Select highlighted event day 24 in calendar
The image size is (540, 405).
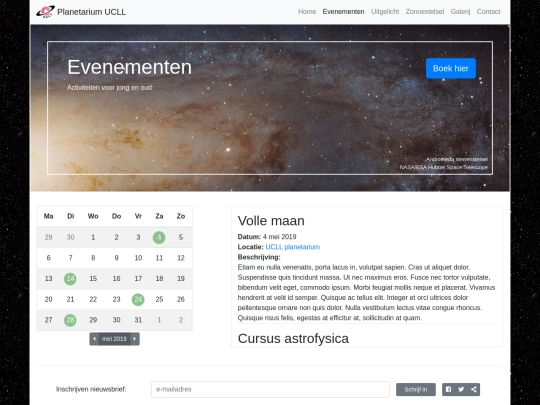click(x=138, y=299)
